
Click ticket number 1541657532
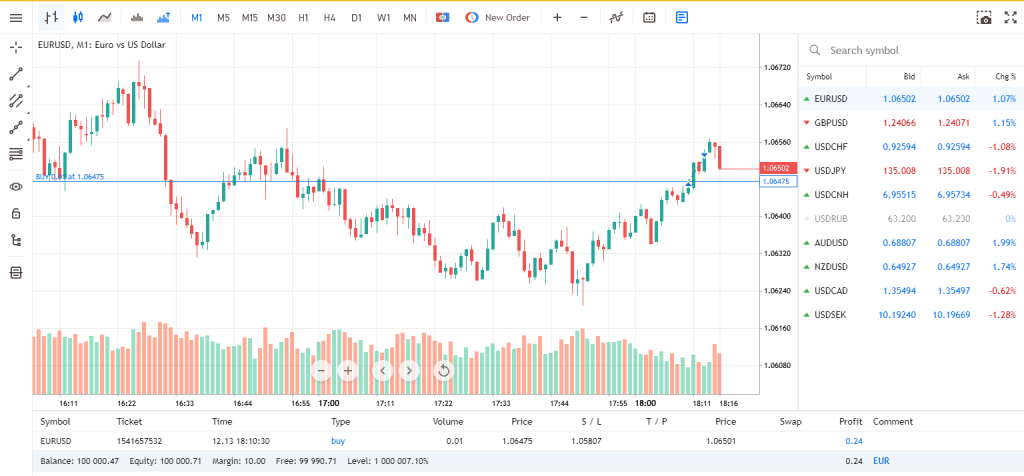tap(139, 441)
